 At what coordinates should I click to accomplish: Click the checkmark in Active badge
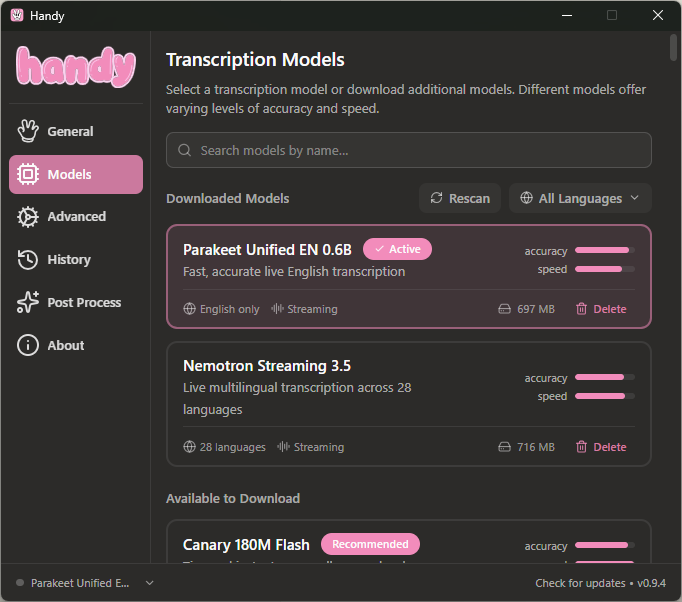point(379,249)
